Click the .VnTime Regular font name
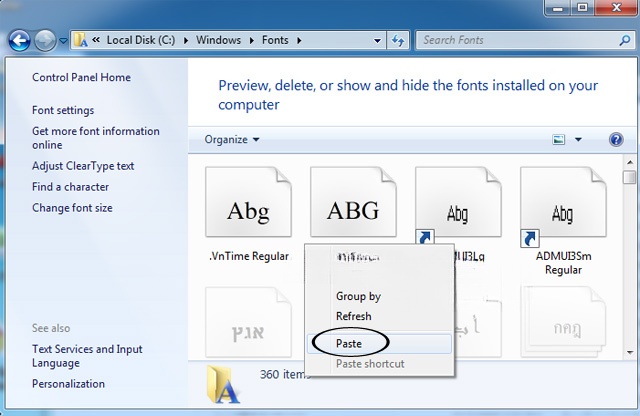The height and width of the screenshot is (416, 640). [249, 256]
